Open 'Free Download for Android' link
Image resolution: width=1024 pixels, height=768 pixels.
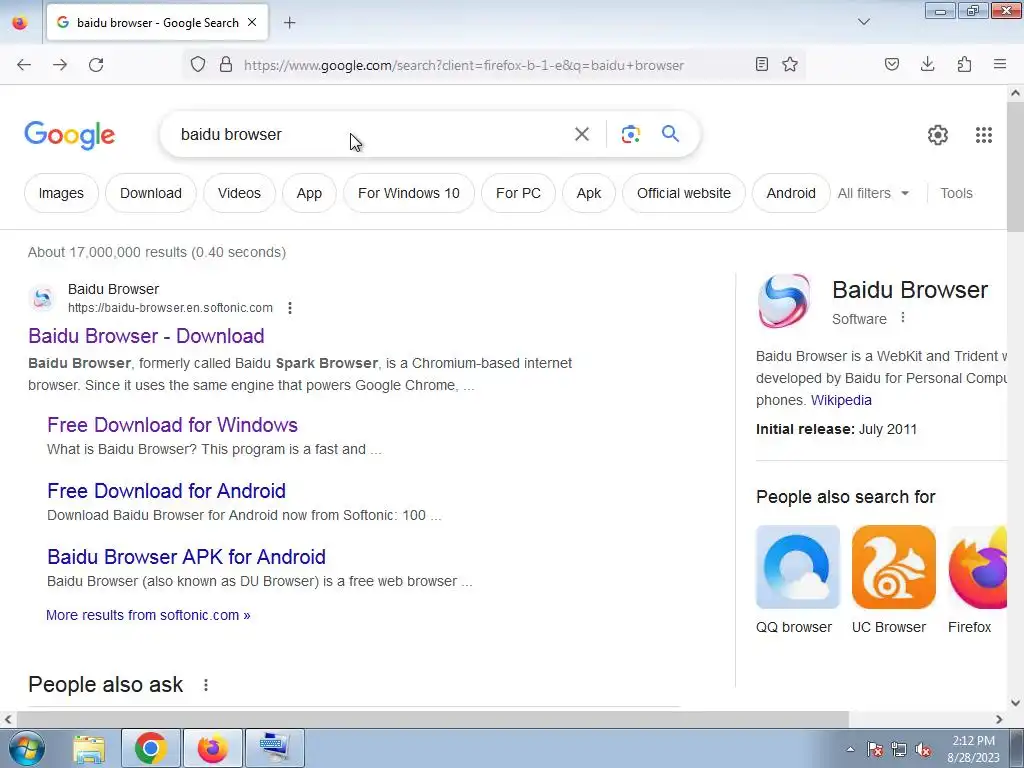(167, 491)
